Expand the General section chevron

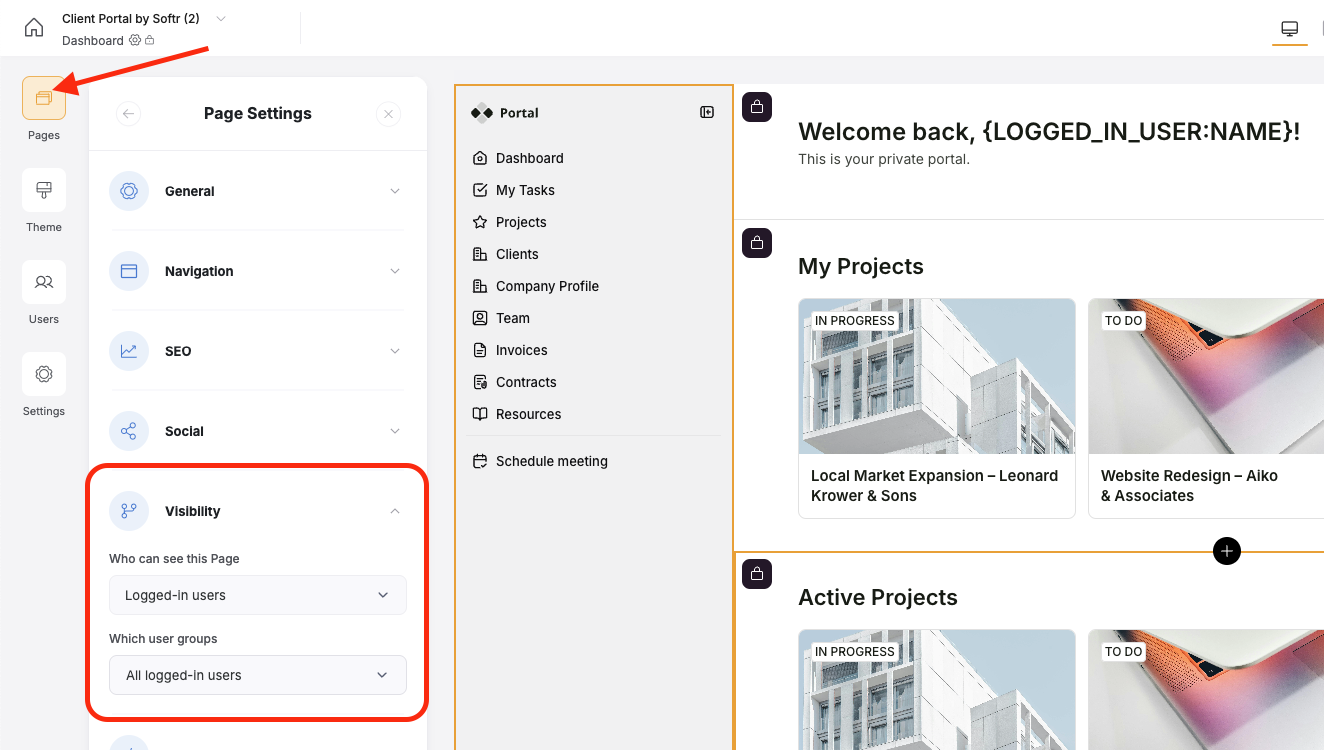click(395, 191)
